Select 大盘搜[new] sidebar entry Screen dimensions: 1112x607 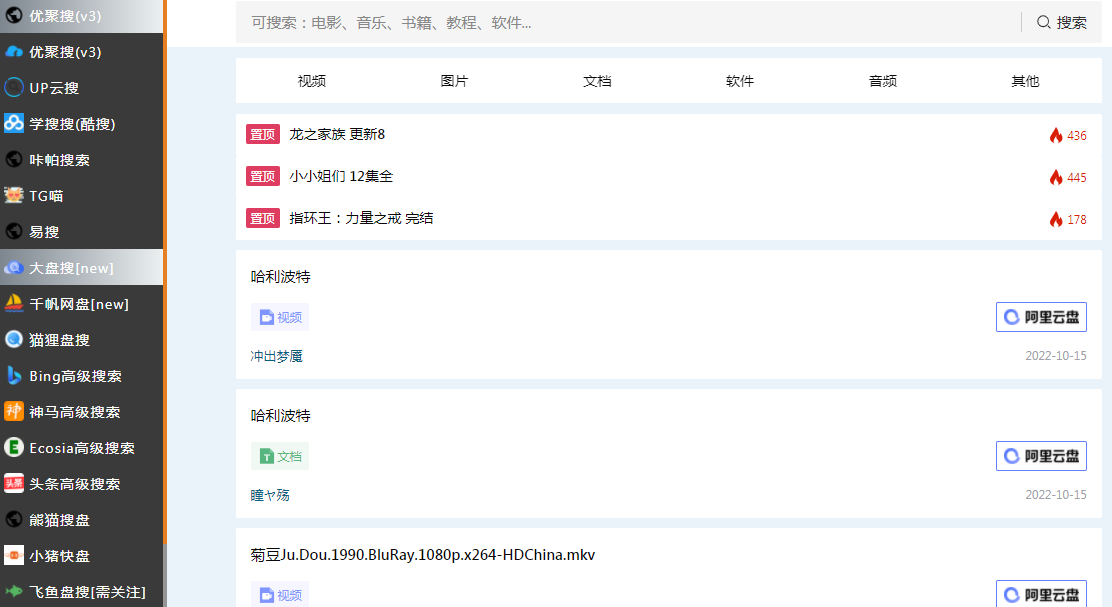(82, 268)
